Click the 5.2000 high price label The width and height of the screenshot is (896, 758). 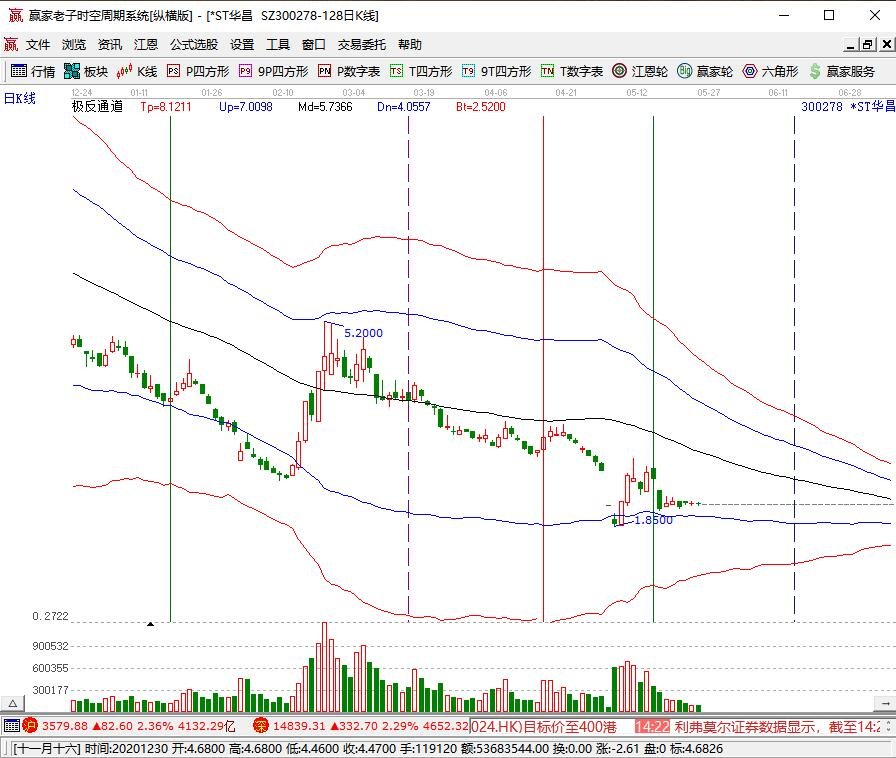point(363,333)
